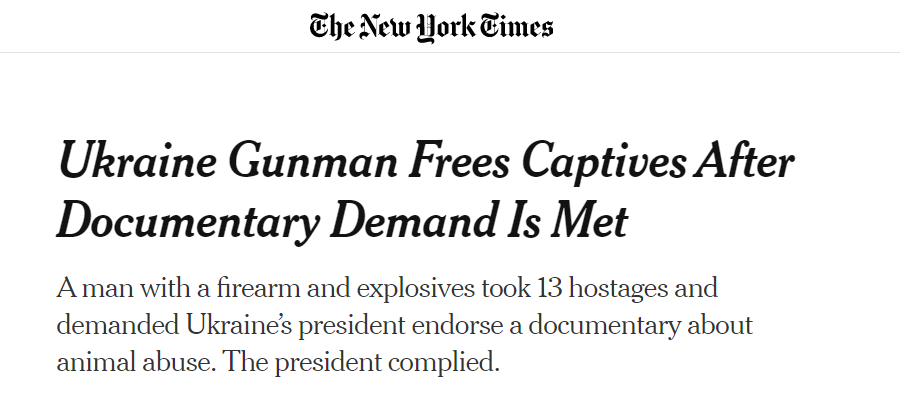Screen dimensions: 900x397
Task: Click "Demand" in the headline's second line
Action: 413,220
